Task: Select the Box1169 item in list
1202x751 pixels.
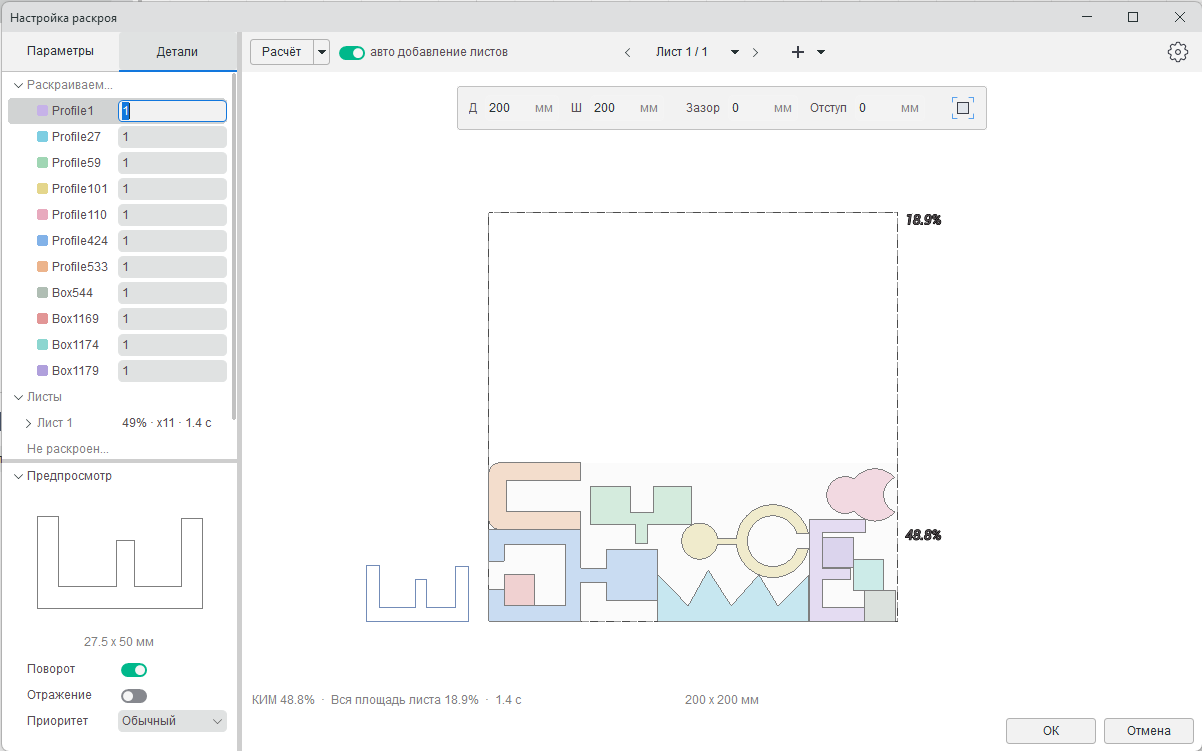Action: (x=75, y=319)
